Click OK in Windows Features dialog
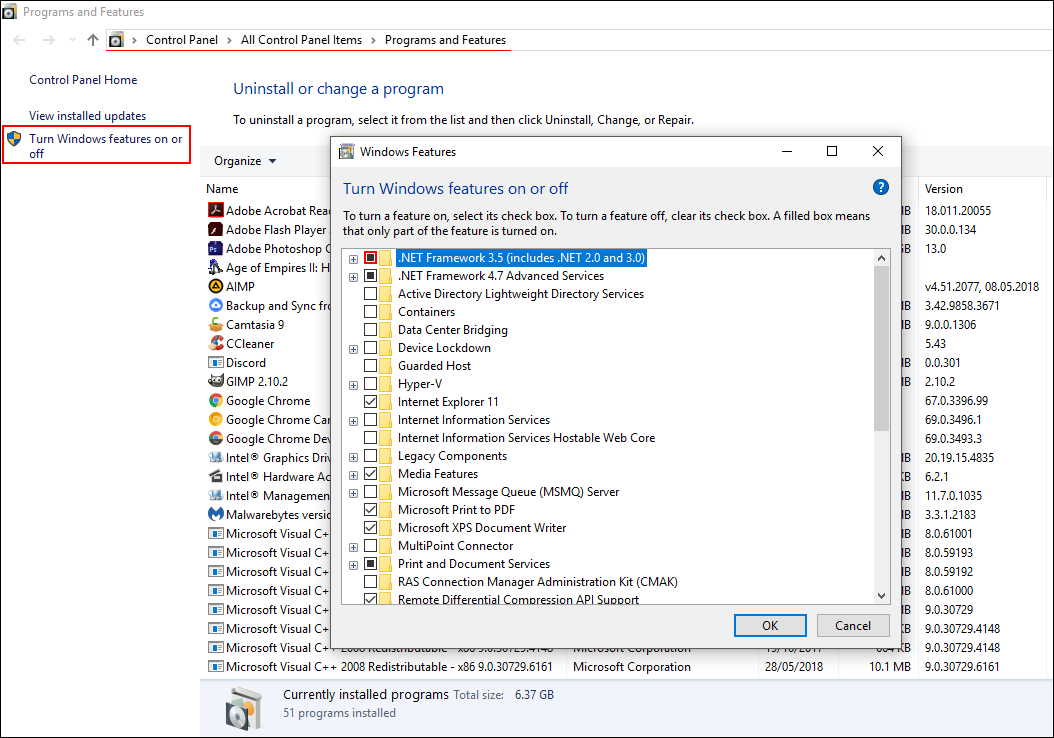The image size is (1054, 738). pos(770,626)
